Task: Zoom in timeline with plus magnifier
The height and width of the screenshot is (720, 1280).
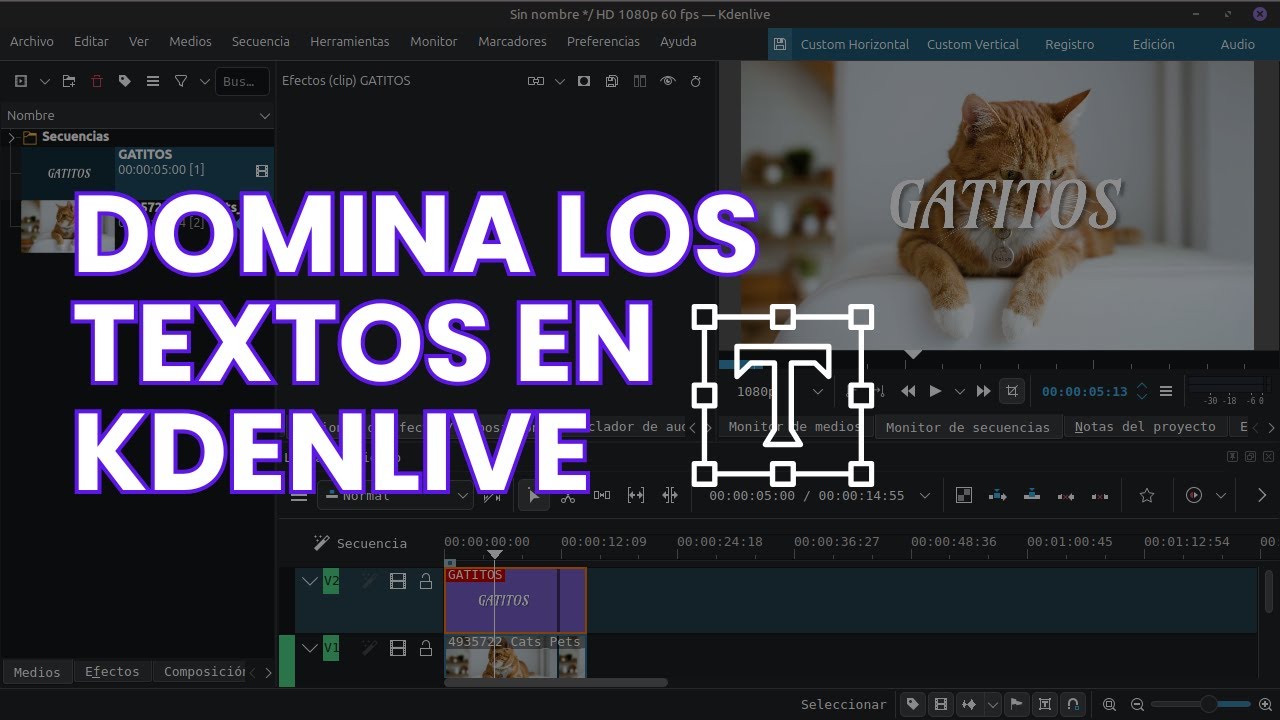Action: point(1265,705)
